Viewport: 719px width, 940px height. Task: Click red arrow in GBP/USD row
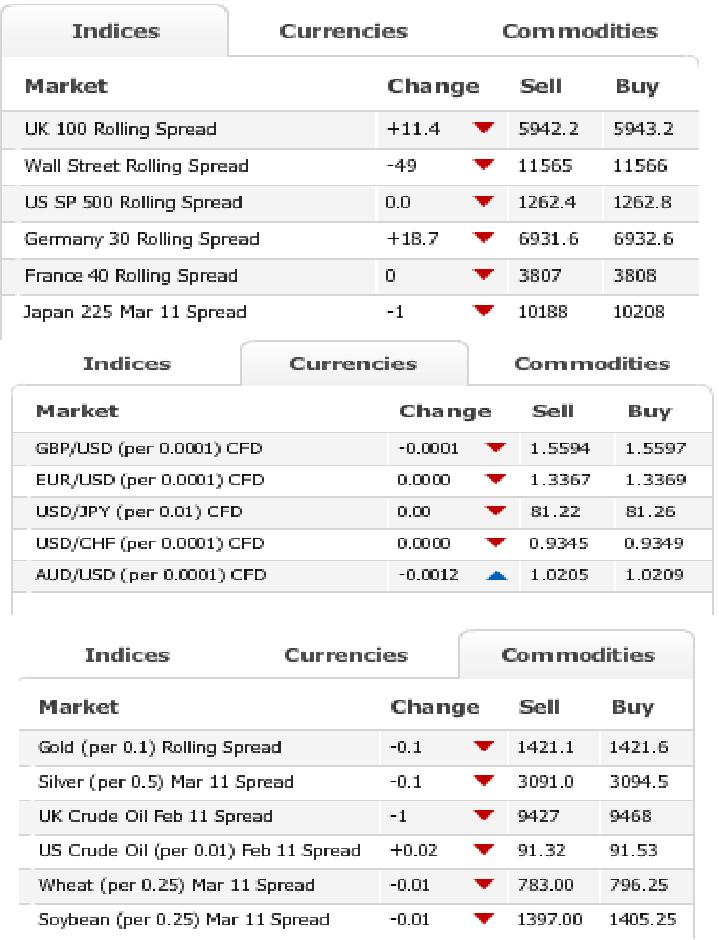(x=497, y=449)
